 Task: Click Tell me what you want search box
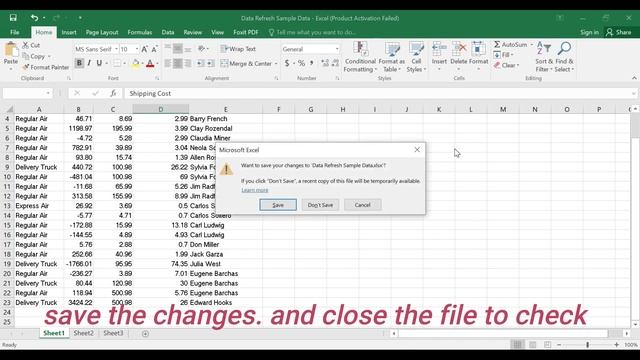[312, 32]
